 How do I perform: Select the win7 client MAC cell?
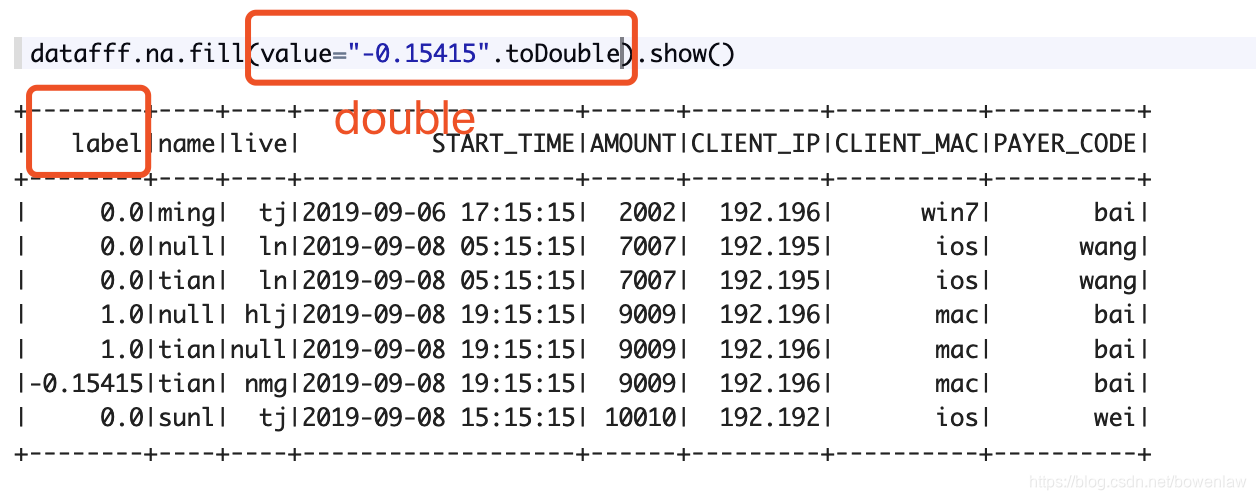click(950, 212)
